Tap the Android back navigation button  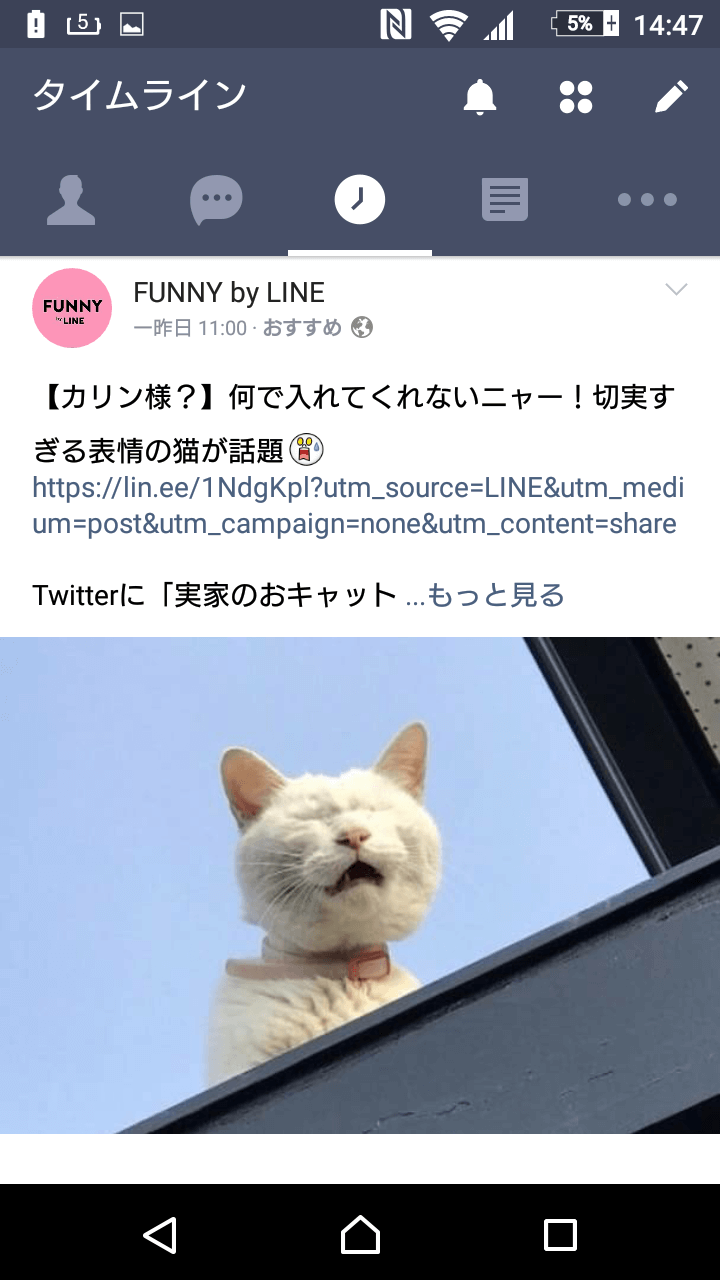[160, 1234]
